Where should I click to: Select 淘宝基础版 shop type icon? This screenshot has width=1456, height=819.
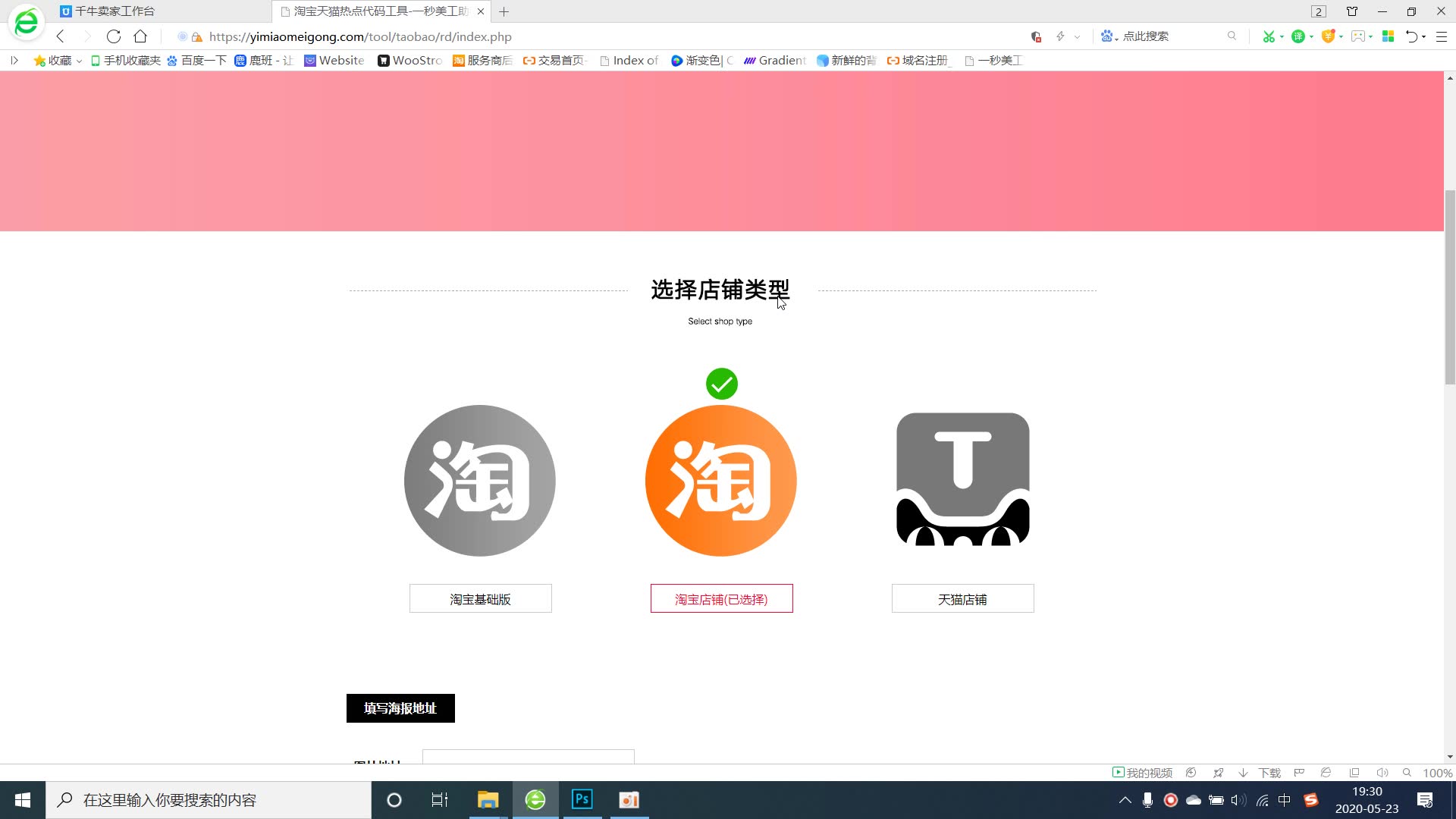click(480, 480)
